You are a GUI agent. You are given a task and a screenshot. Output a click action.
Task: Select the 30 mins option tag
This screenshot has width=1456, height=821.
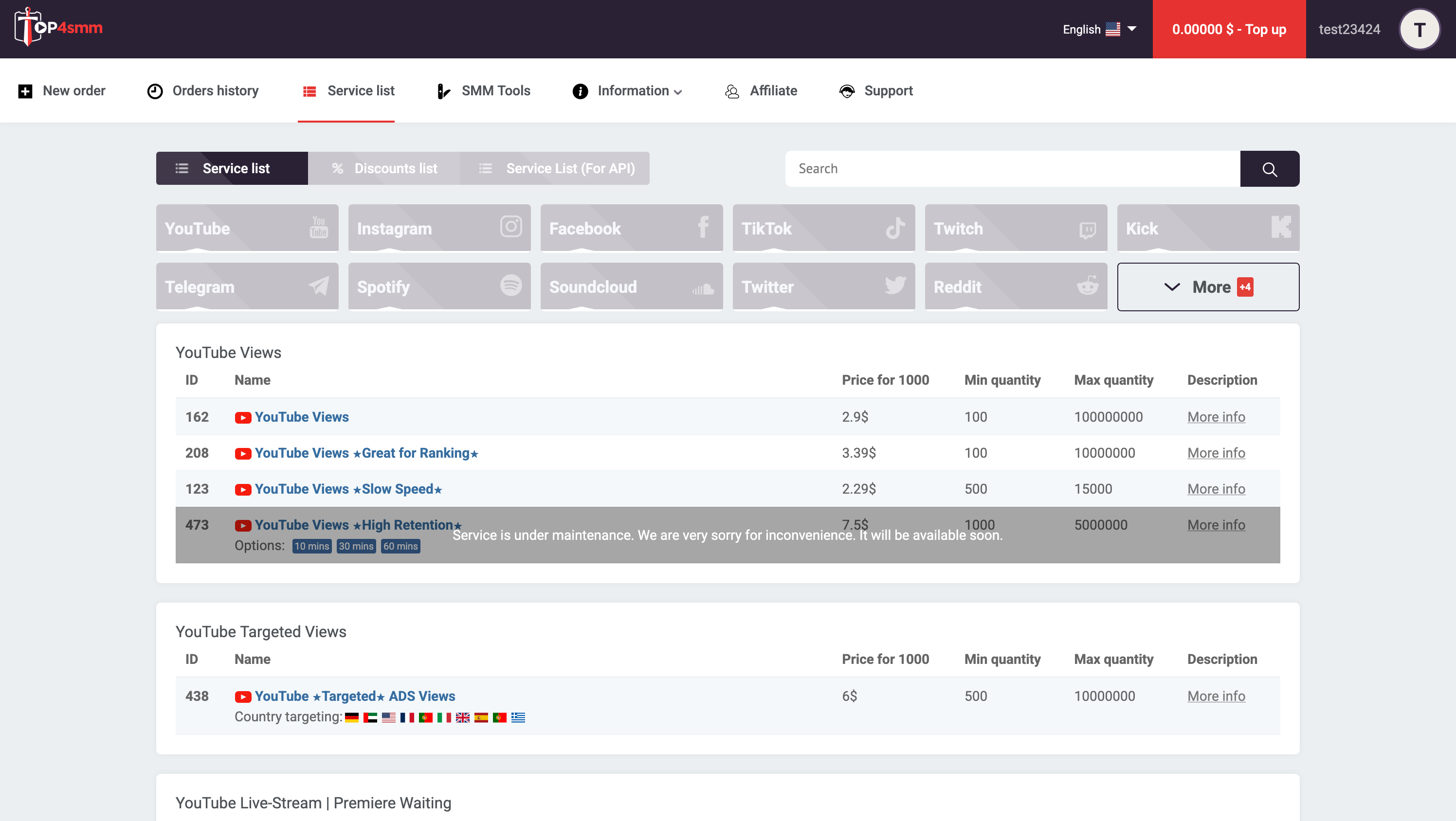[356, 546]
